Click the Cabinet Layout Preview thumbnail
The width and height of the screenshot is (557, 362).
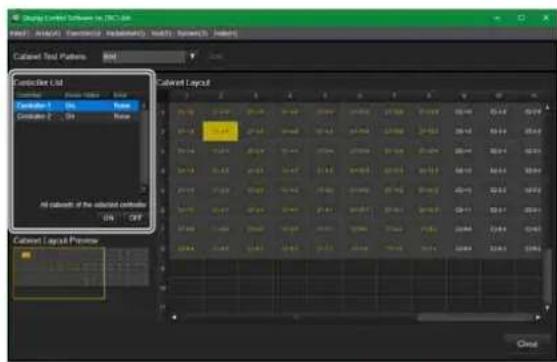(x=81, y=273)
